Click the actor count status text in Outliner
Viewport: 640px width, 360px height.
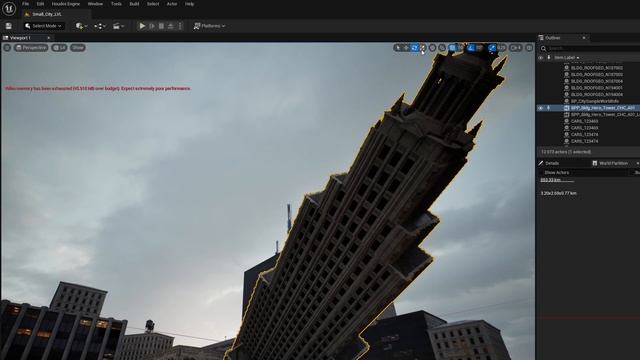point(566,152)
